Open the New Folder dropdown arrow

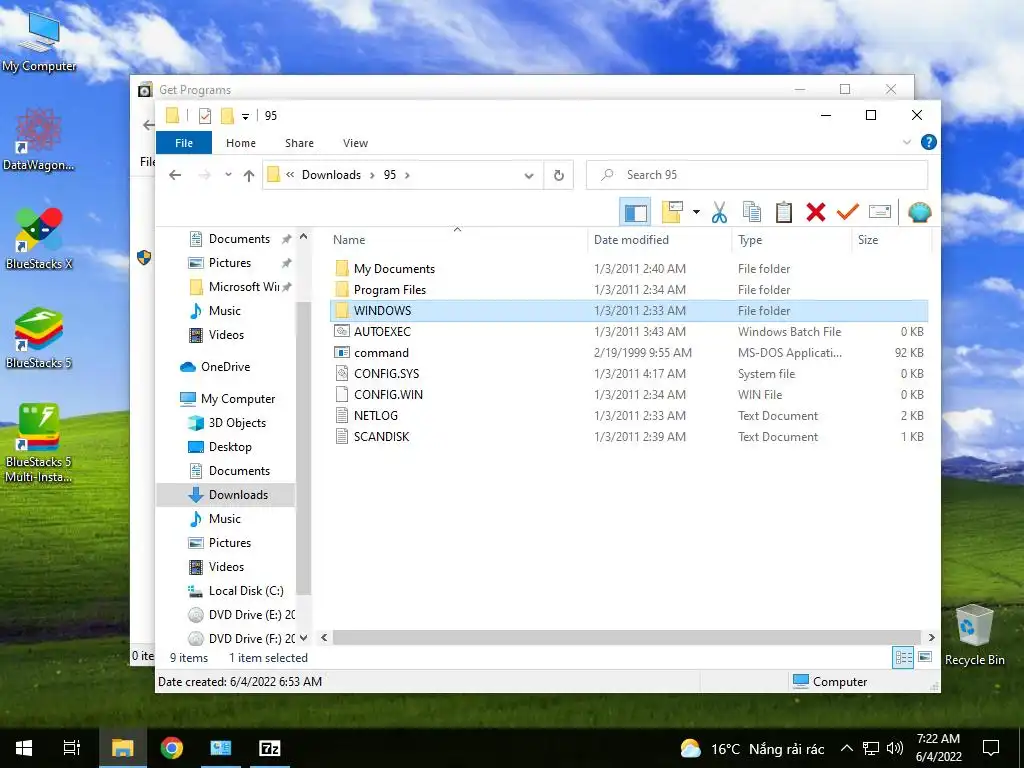click(696, 212)
